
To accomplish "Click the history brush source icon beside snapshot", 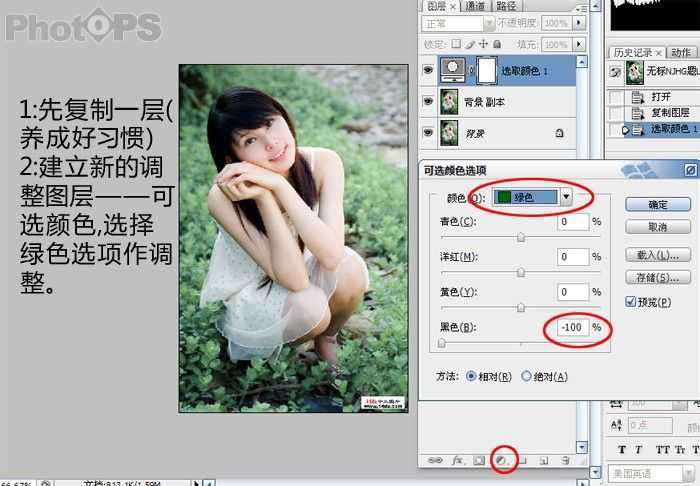I will (x=615, y=71).
